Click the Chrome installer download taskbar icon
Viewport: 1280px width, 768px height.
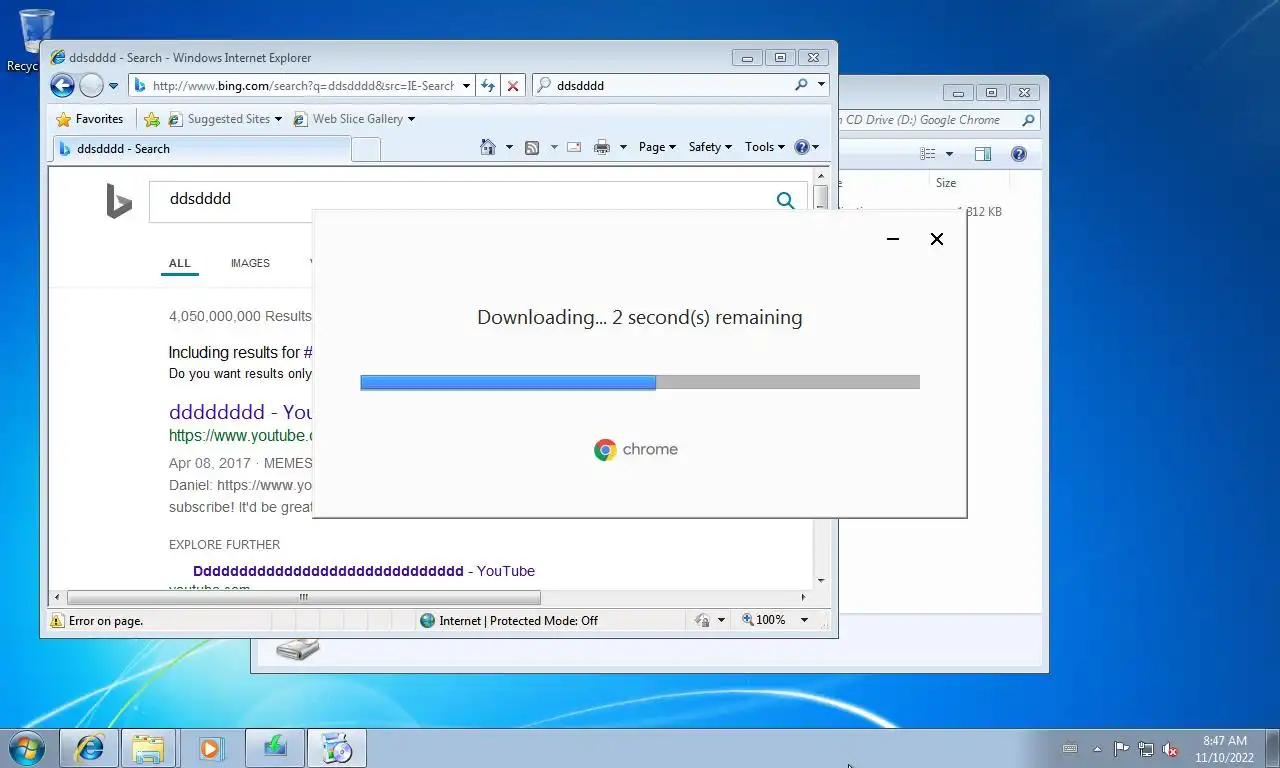(275, 748)
